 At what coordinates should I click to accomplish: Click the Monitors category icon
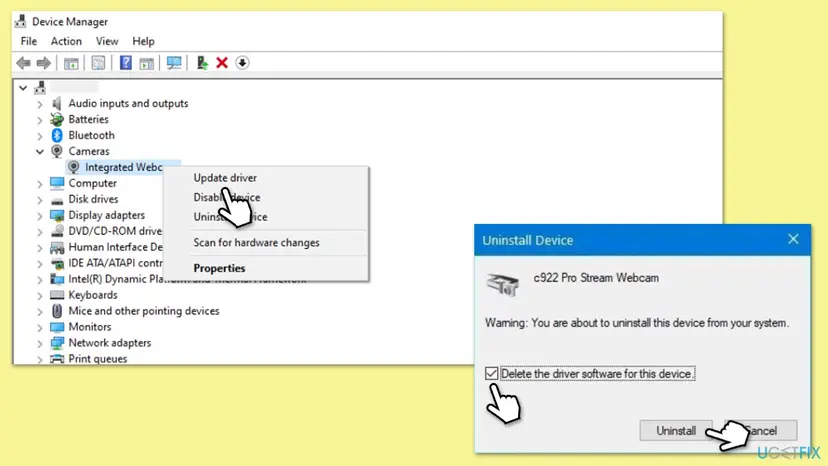[x=57, y=327]
